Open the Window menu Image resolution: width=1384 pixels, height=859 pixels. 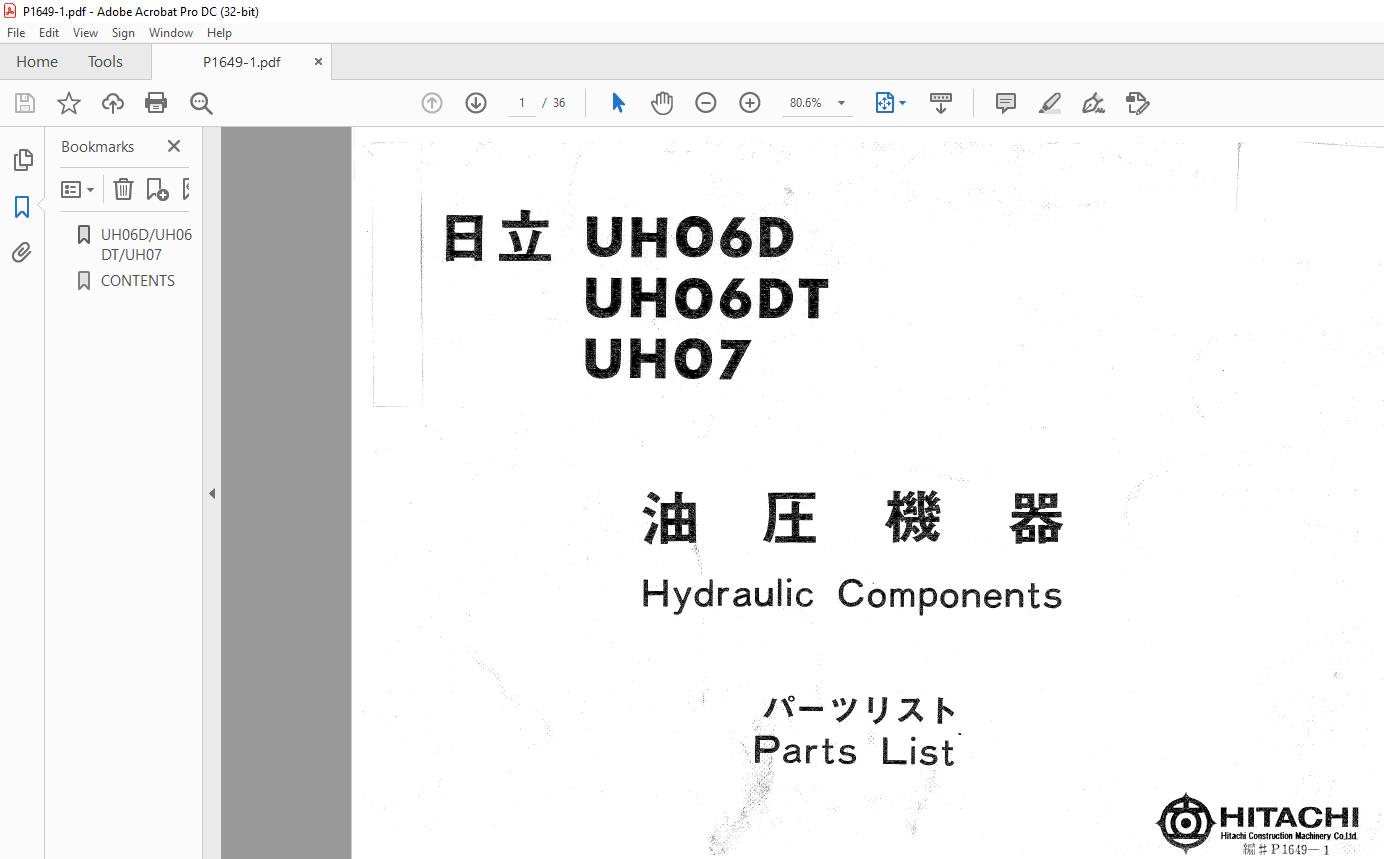click(x=171, y=33)
